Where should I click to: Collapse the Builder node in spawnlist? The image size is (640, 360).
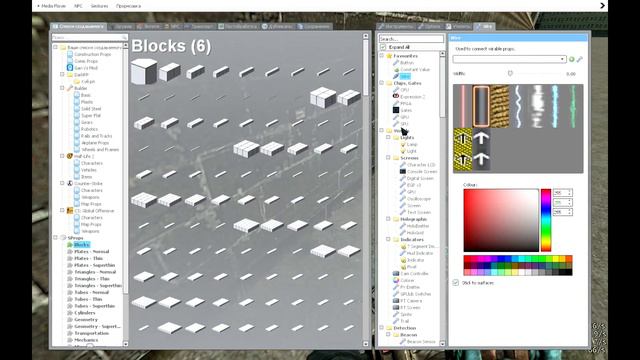(x=62, y=88)
